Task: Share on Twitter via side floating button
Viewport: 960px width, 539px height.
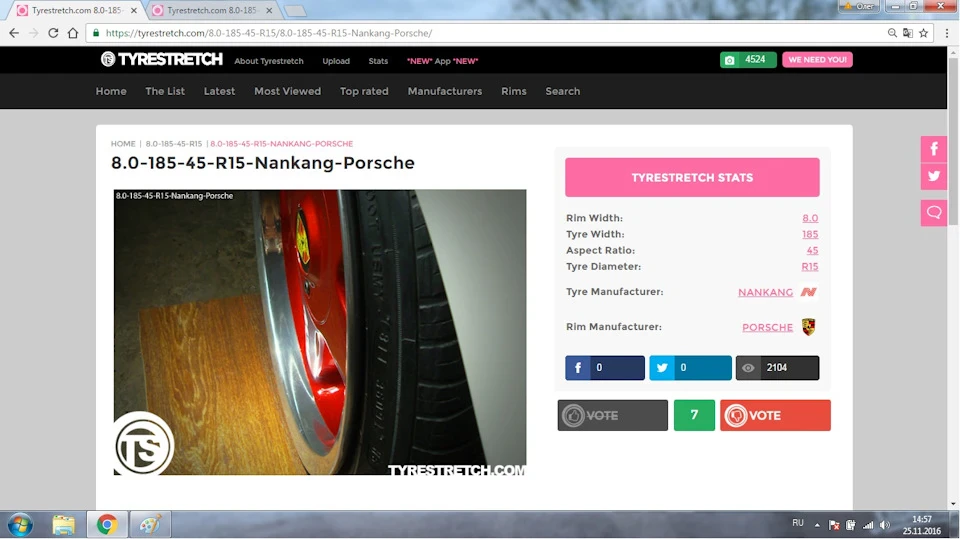Action: pyautogui.click(x=934, y=176)
